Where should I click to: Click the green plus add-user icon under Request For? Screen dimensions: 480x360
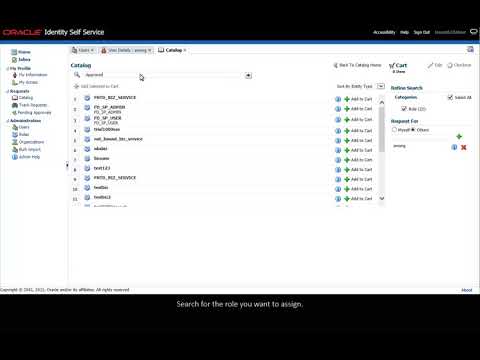point(459,136)
